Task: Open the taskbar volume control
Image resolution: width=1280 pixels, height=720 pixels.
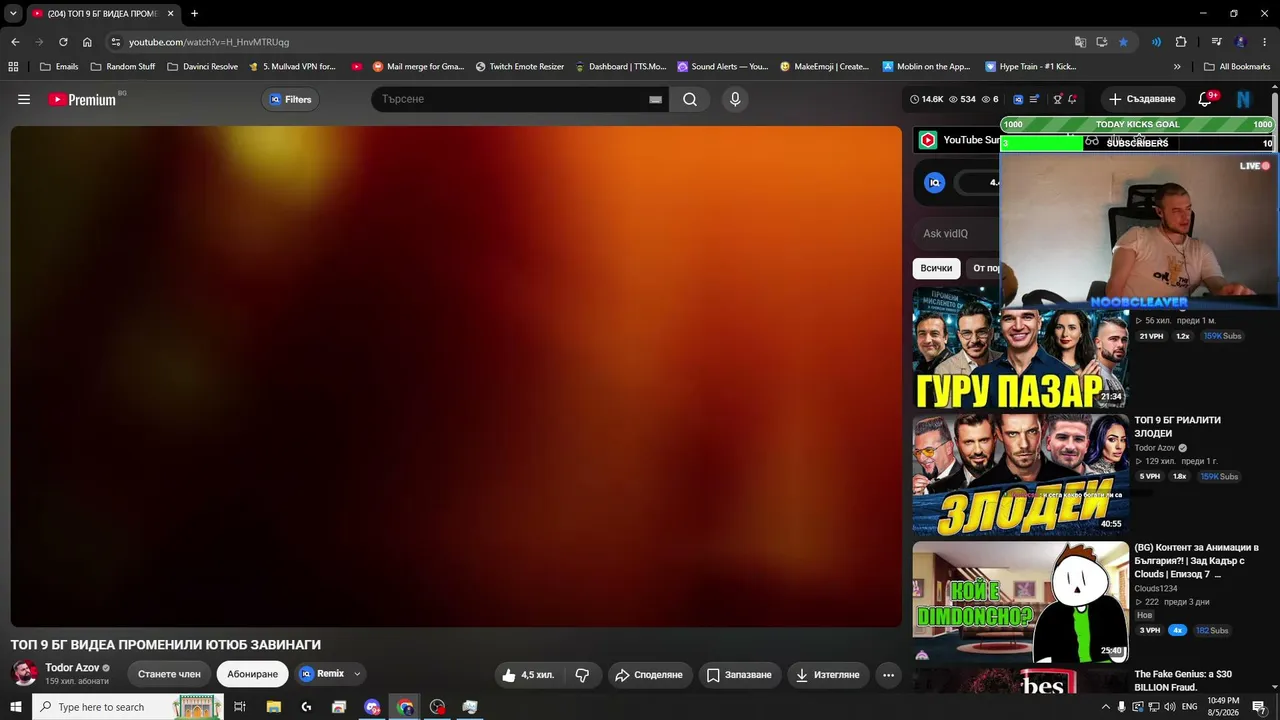Action: (1170, 707)
